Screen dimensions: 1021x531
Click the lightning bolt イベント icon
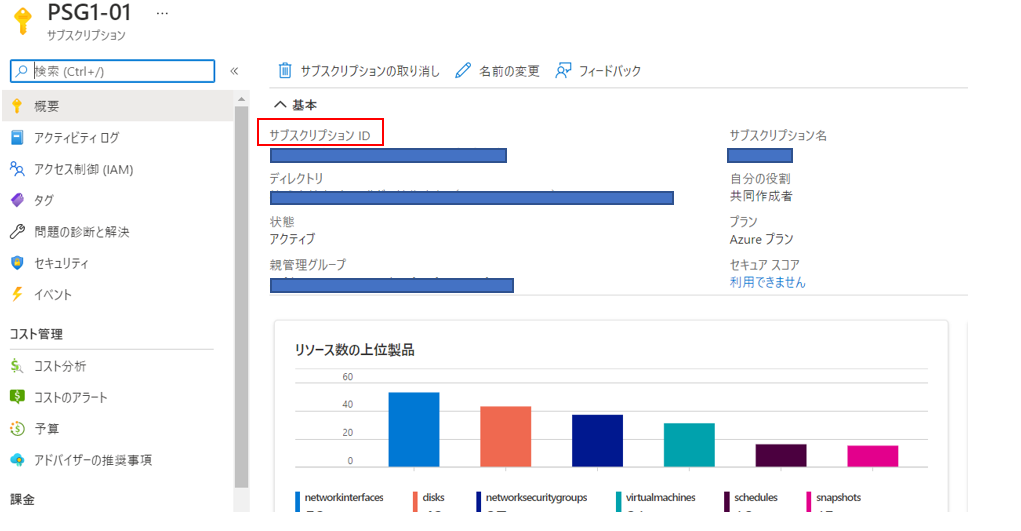click(18, 294)
